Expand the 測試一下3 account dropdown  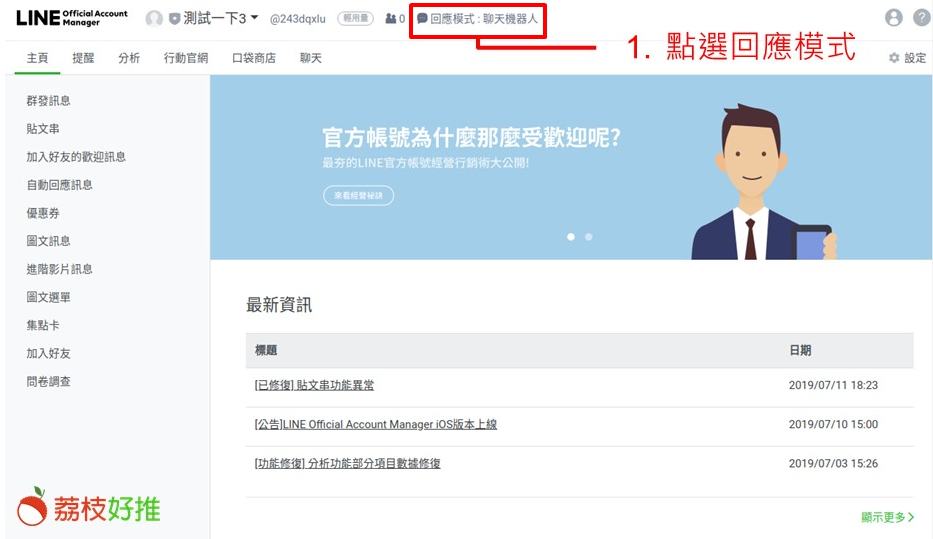[254, 18]
